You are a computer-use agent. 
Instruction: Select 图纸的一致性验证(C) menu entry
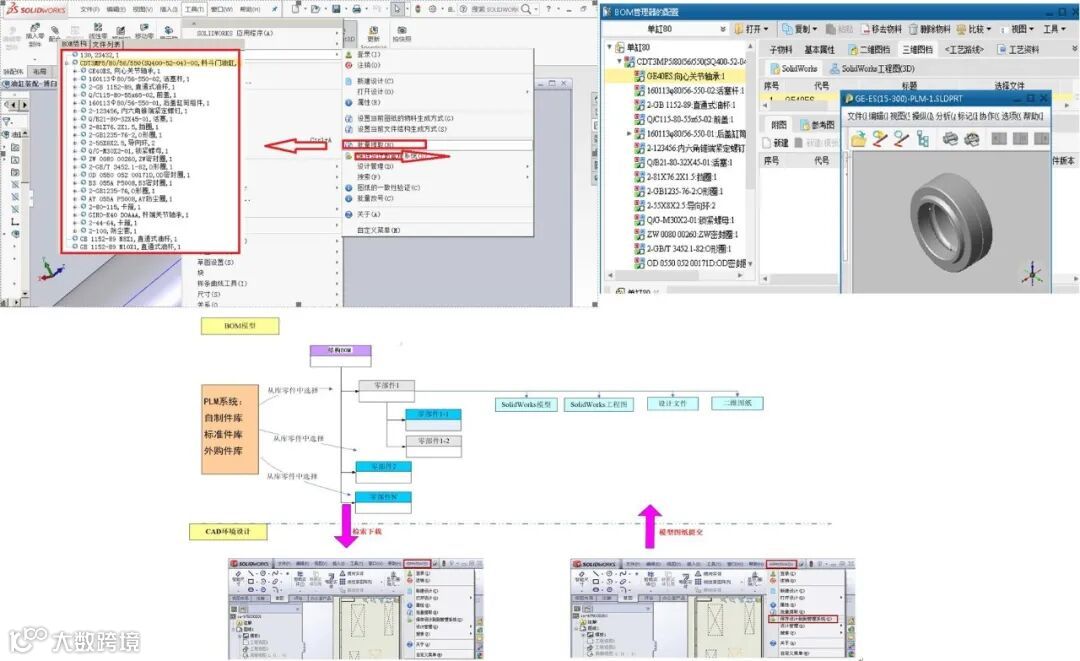pos(387,187)
